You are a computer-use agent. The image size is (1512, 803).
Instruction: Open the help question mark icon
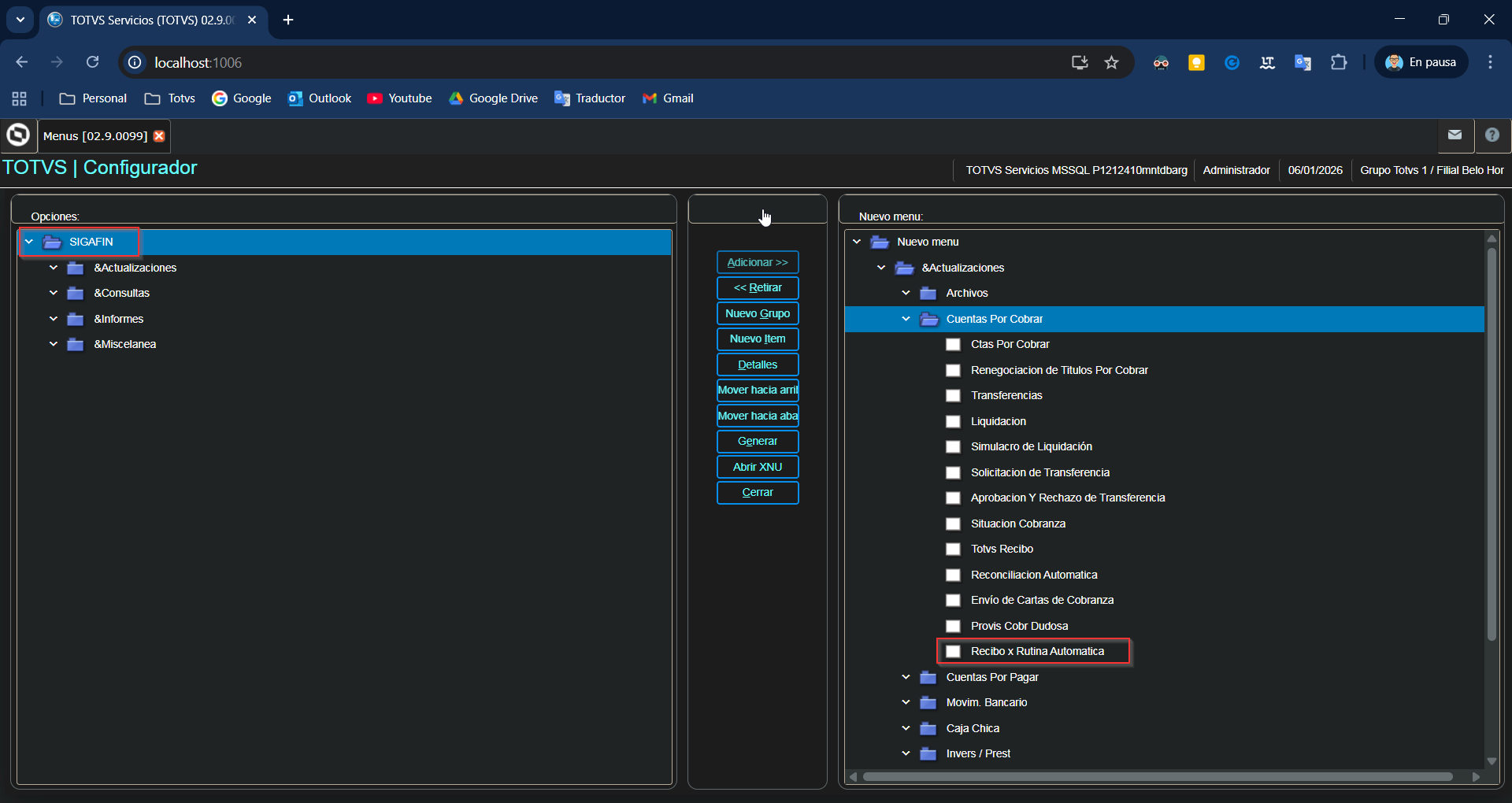pos(1492,135)
